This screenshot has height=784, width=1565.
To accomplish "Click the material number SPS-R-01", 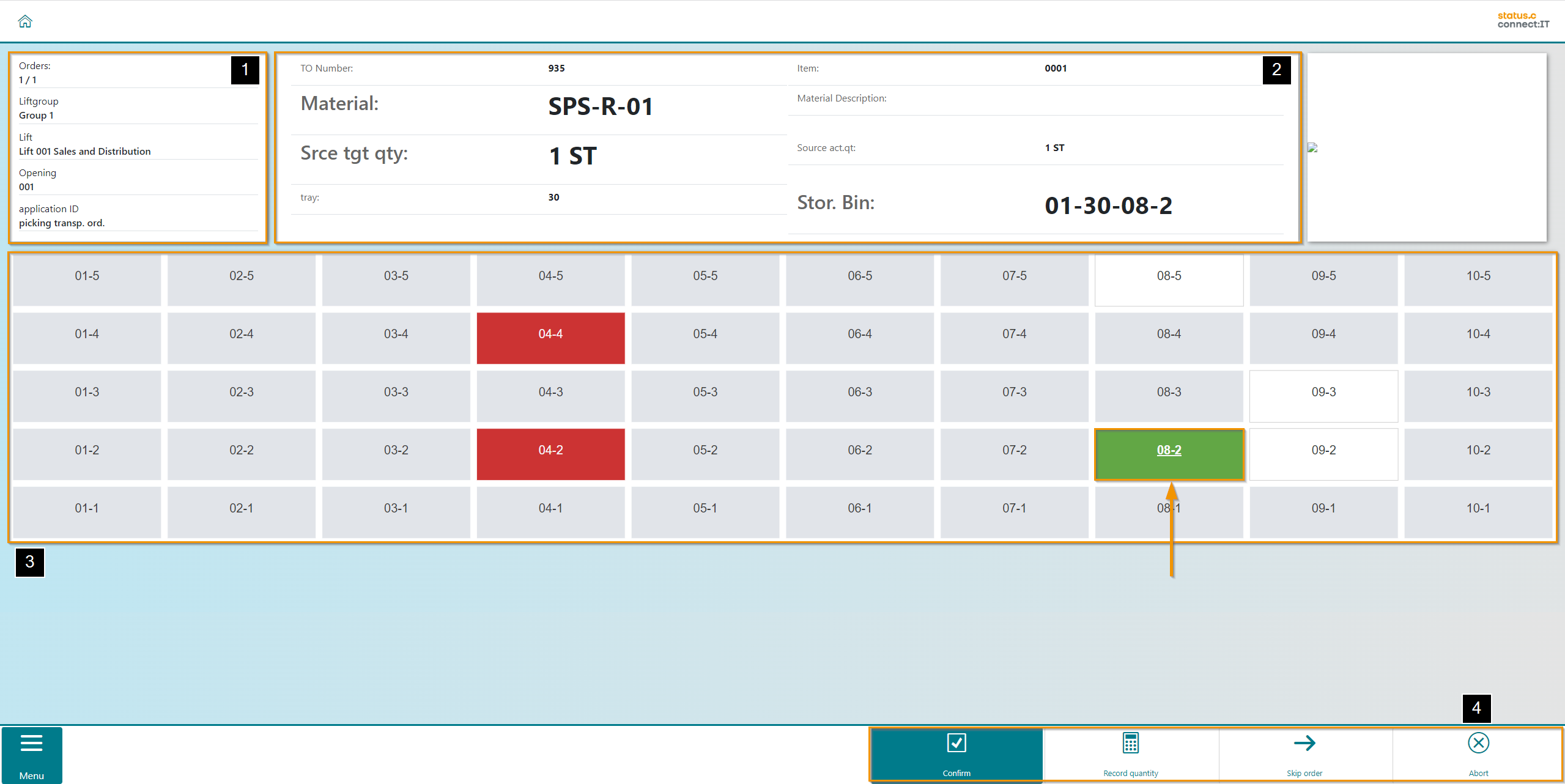I will [601, 106].
